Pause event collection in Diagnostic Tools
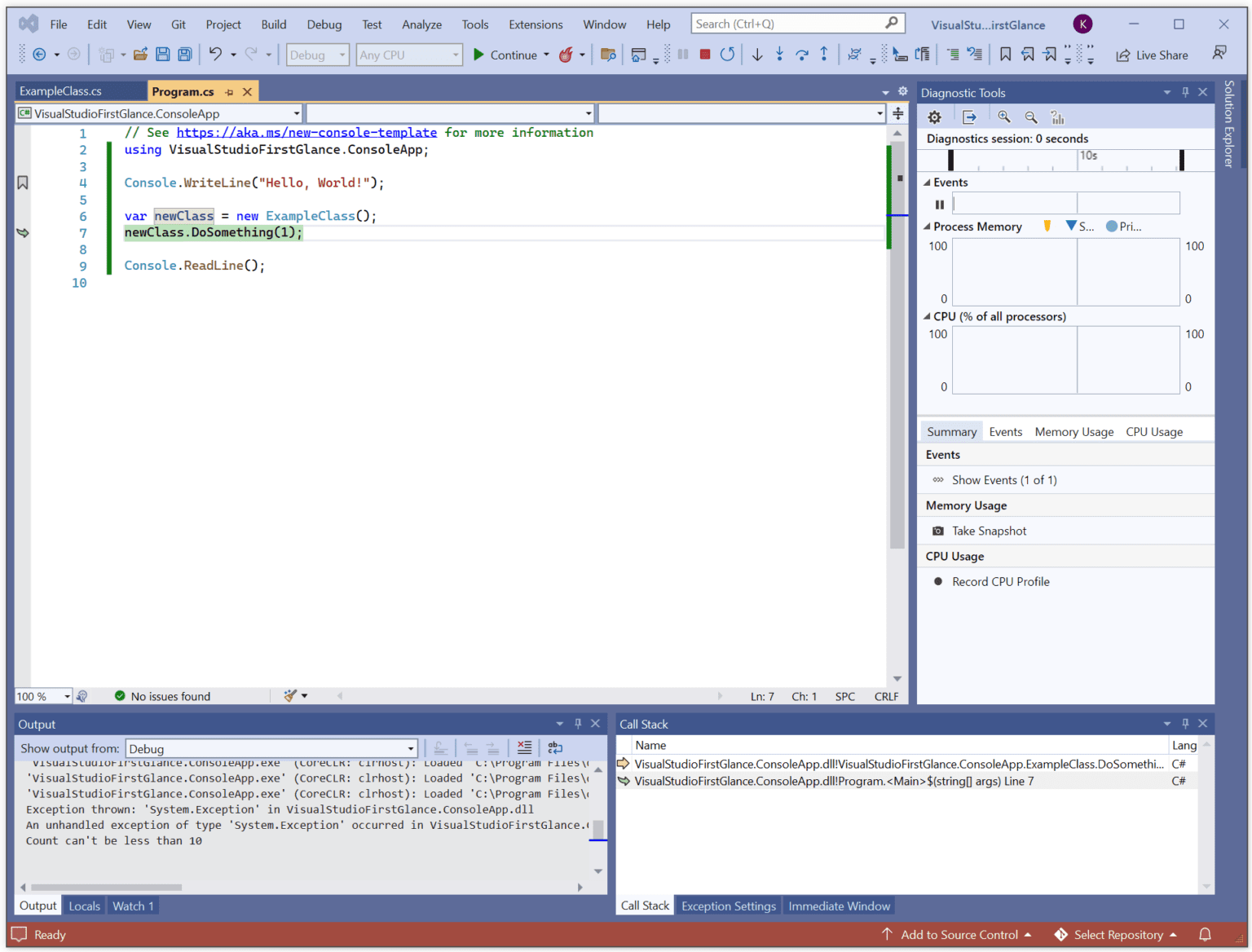The width and height of the screenshot is (1252, 952). pyautogui.click(x=939, y=204)
